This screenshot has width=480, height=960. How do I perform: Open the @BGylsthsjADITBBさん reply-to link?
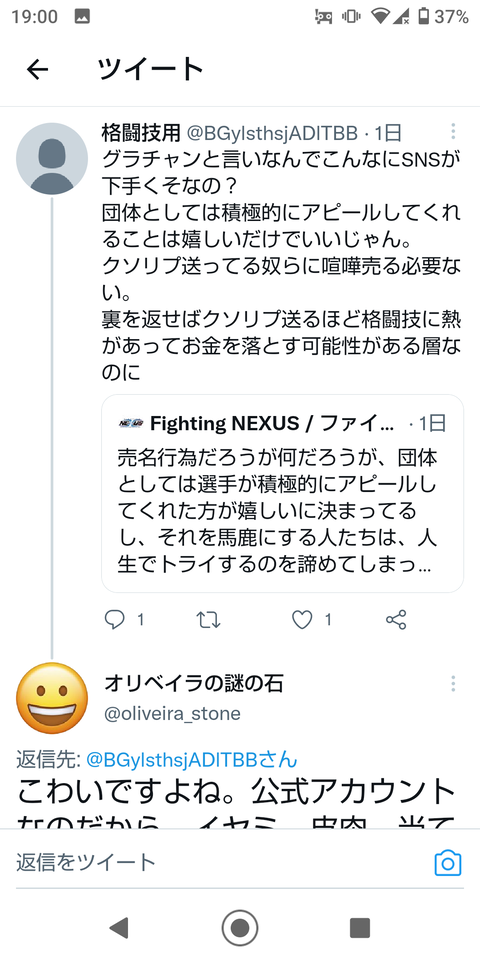[192, 759]
